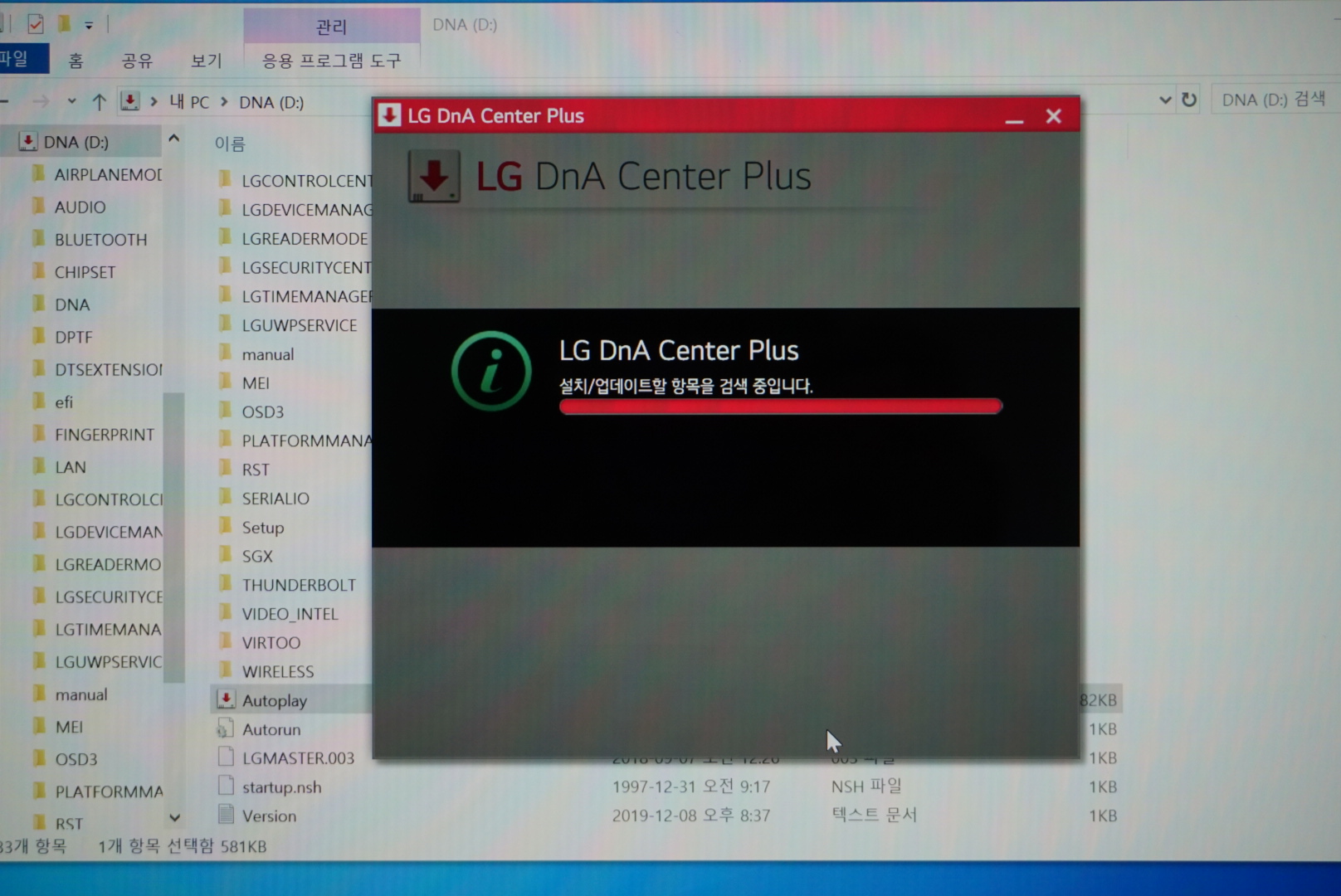Click the Setup folder icon in file list
The width and height of the screenshot is (1341, 896).
[225, 526]
